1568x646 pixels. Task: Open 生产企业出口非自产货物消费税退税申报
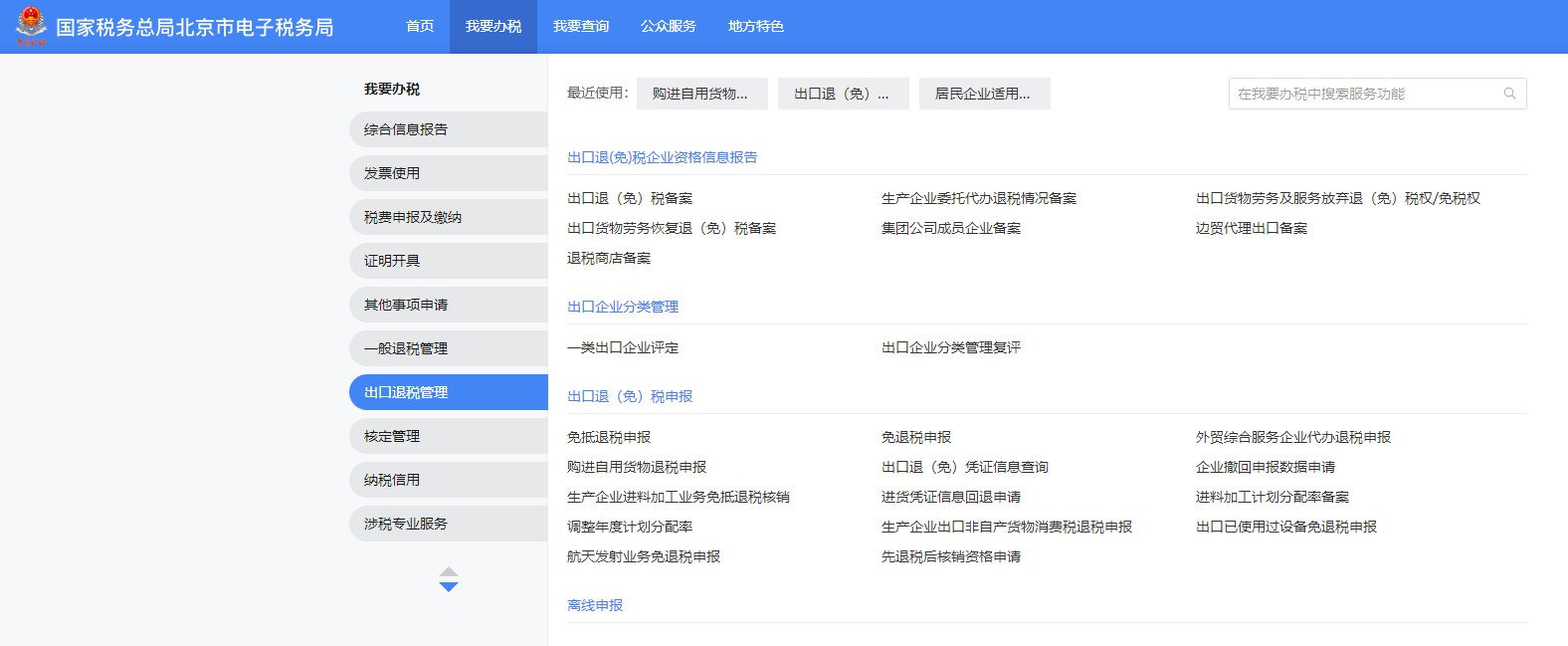[x=1007, y=527]
